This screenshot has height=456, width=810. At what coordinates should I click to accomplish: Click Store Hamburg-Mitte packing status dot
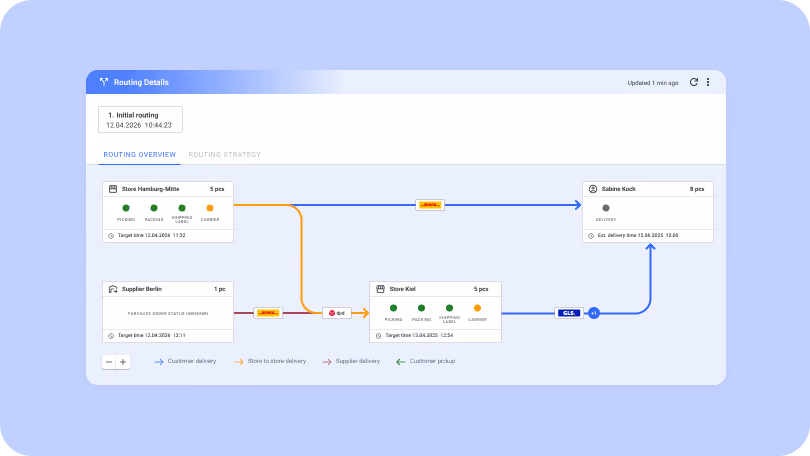(x=154, y=208)
